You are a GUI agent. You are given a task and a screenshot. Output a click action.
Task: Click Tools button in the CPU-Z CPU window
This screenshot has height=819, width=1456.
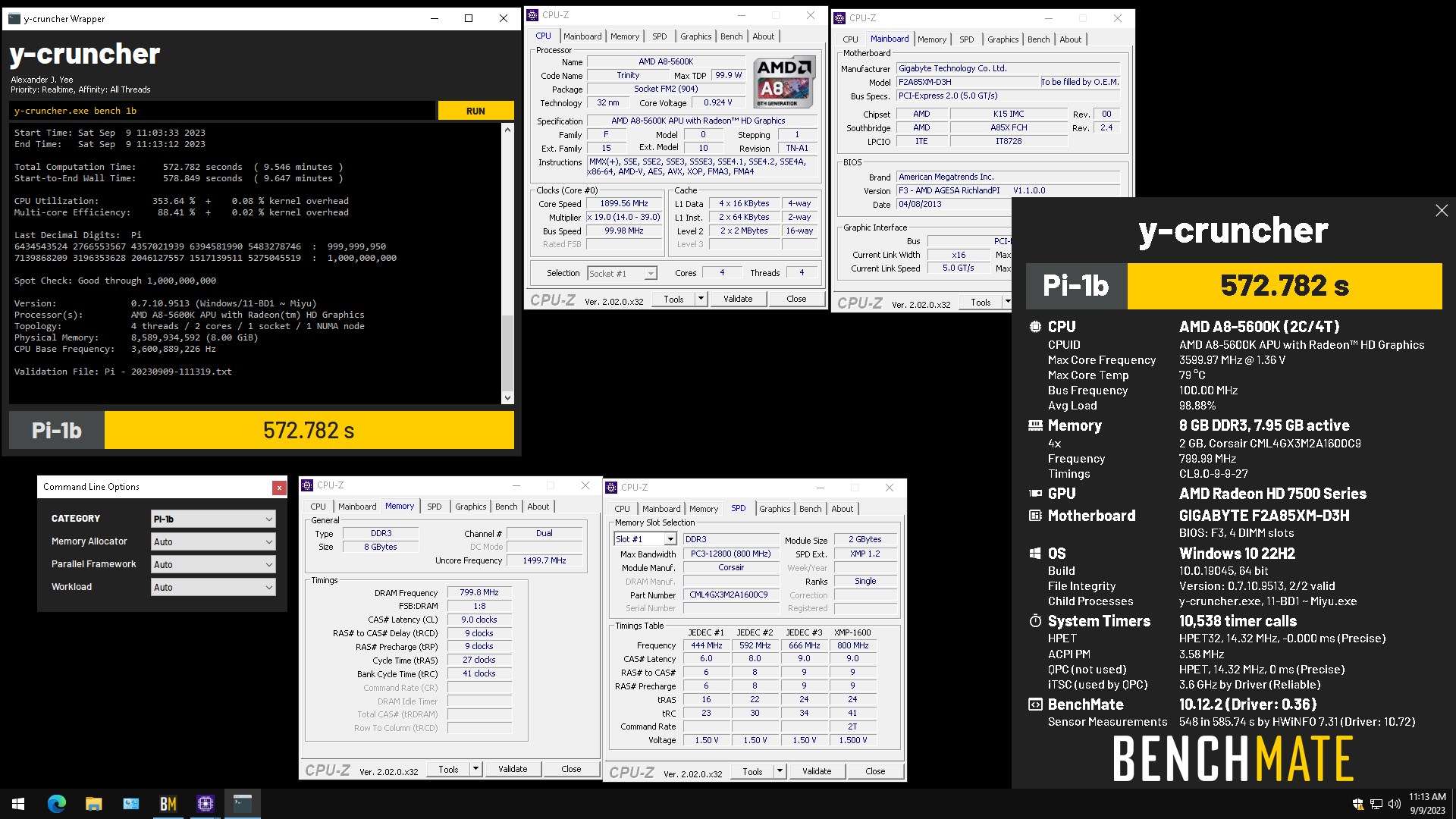[x=673, y=299]
